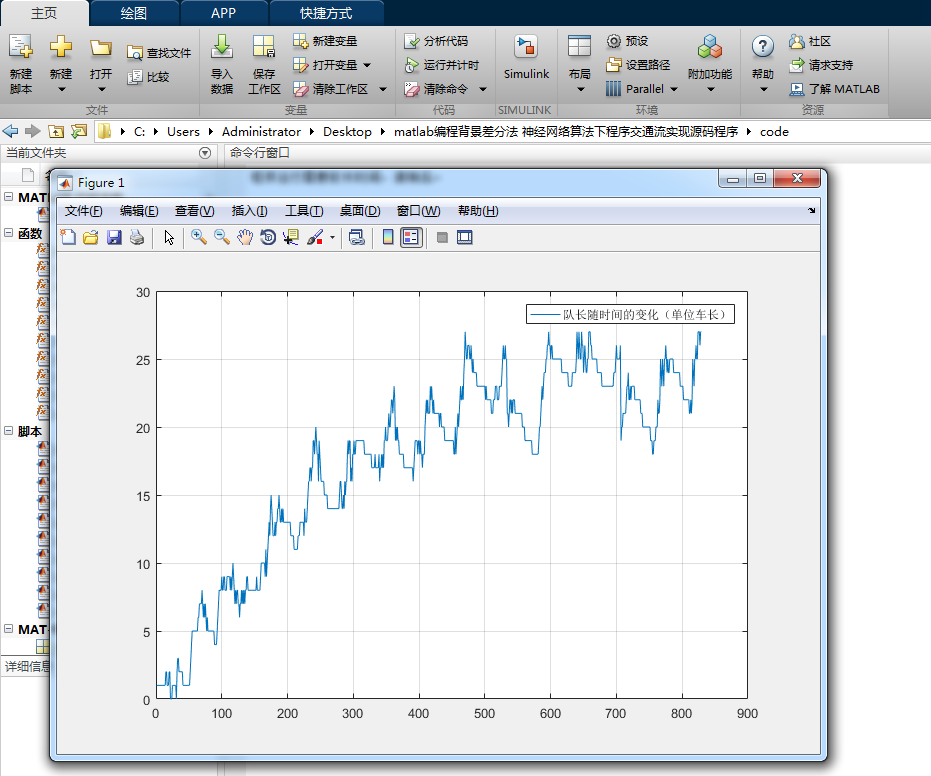The image size is (931, 776).
Task: Click New Figure icon in Figure 1 toolbar
Action: pyautogui.click(x=68, y=237)
